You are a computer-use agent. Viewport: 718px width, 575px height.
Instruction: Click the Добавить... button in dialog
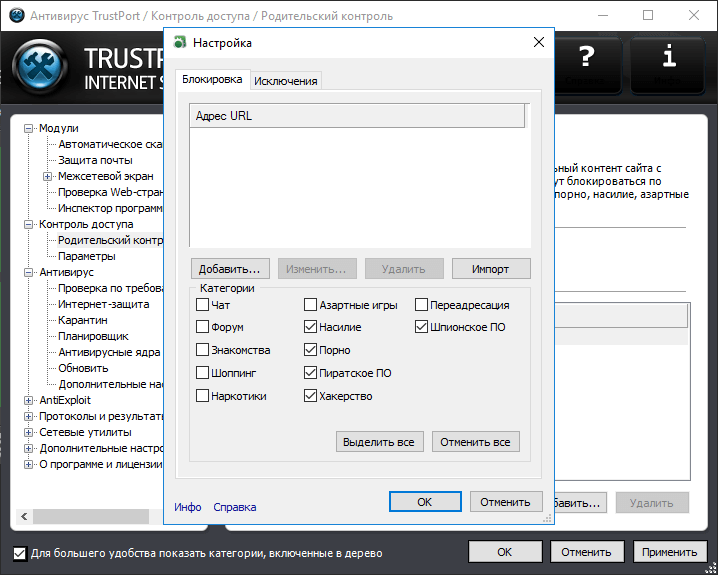[x=230, y=269]
